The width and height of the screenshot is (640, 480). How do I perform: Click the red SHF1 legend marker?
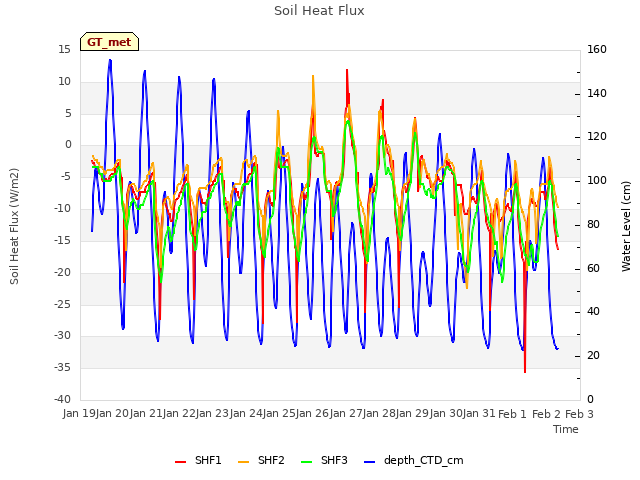coord(180,462)
